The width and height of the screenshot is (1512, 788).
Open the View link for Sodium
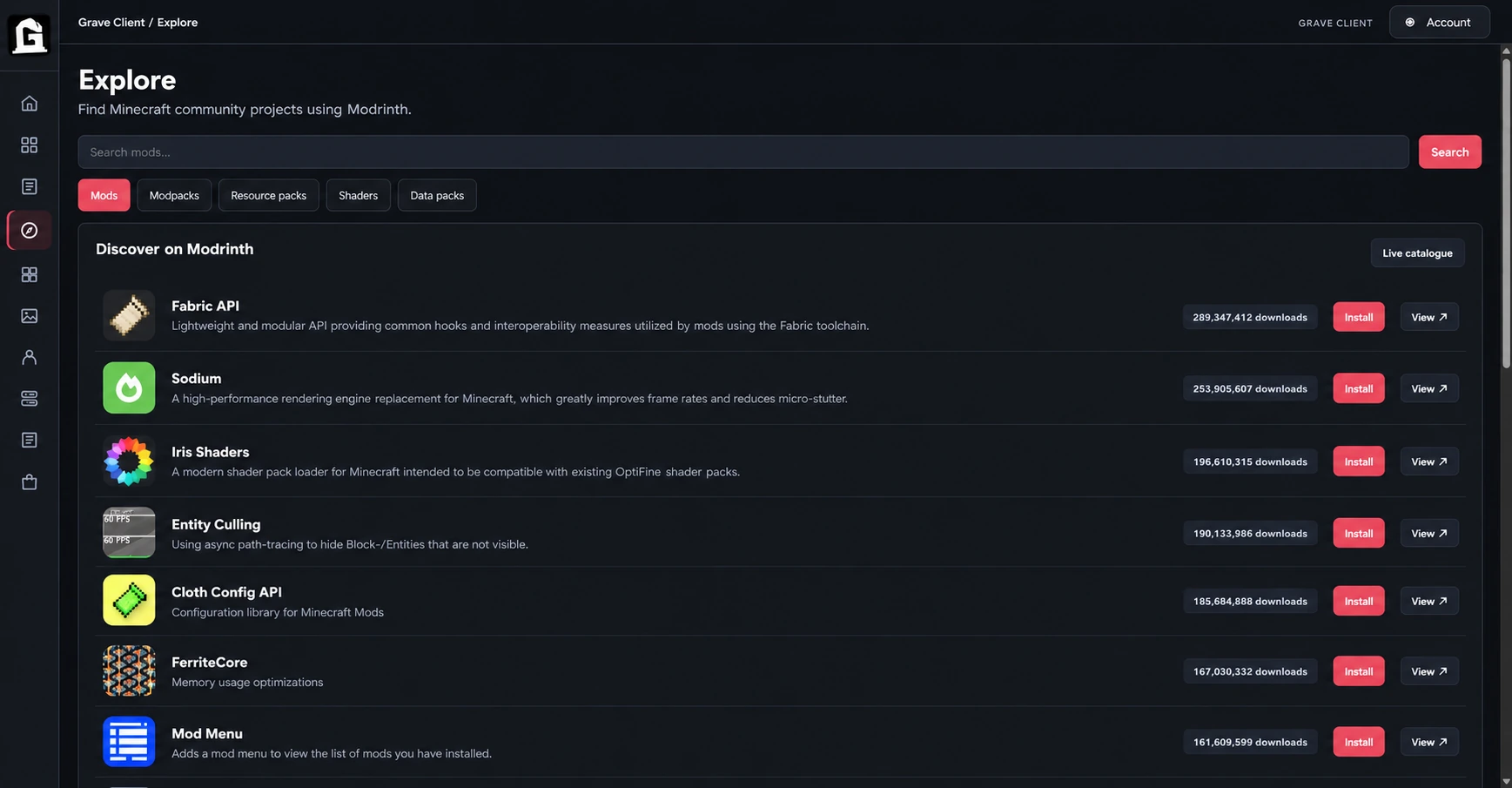point(1429,388)
